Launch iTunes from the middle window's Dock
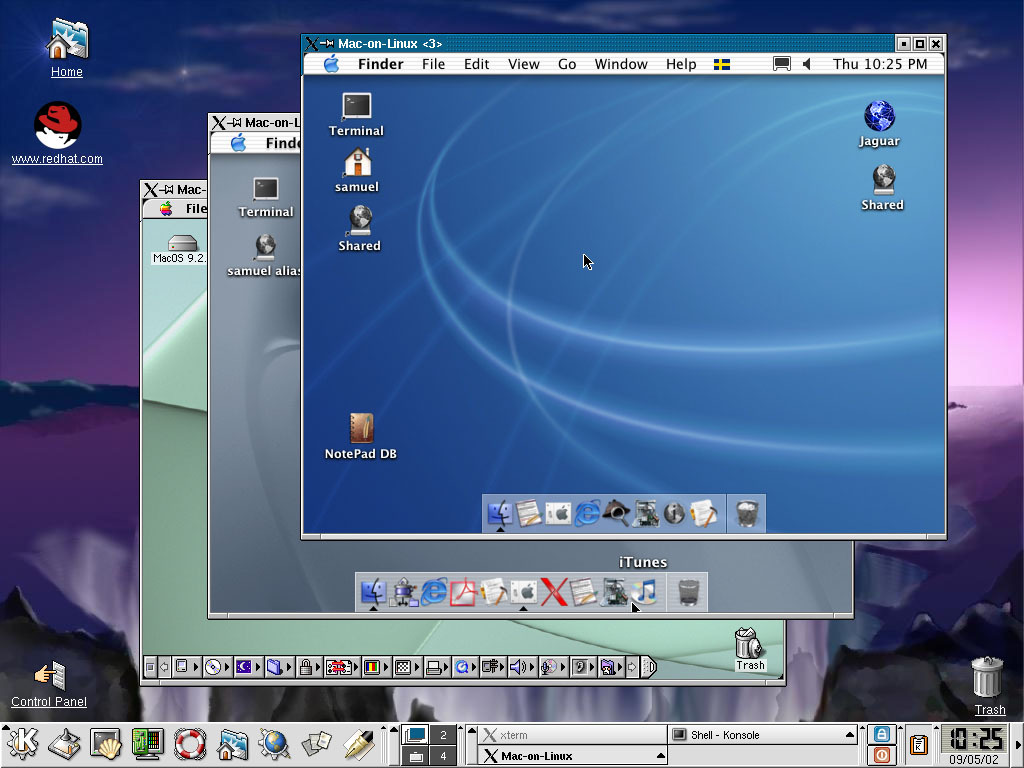This screenshot has width=1024, height=768. (645, 592)
